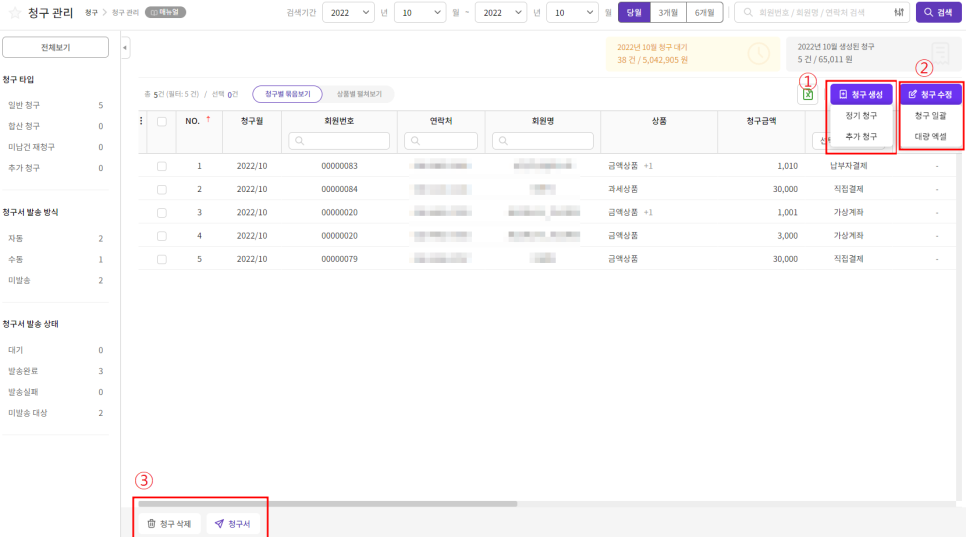Click member number 00000083

pos(339,166)
